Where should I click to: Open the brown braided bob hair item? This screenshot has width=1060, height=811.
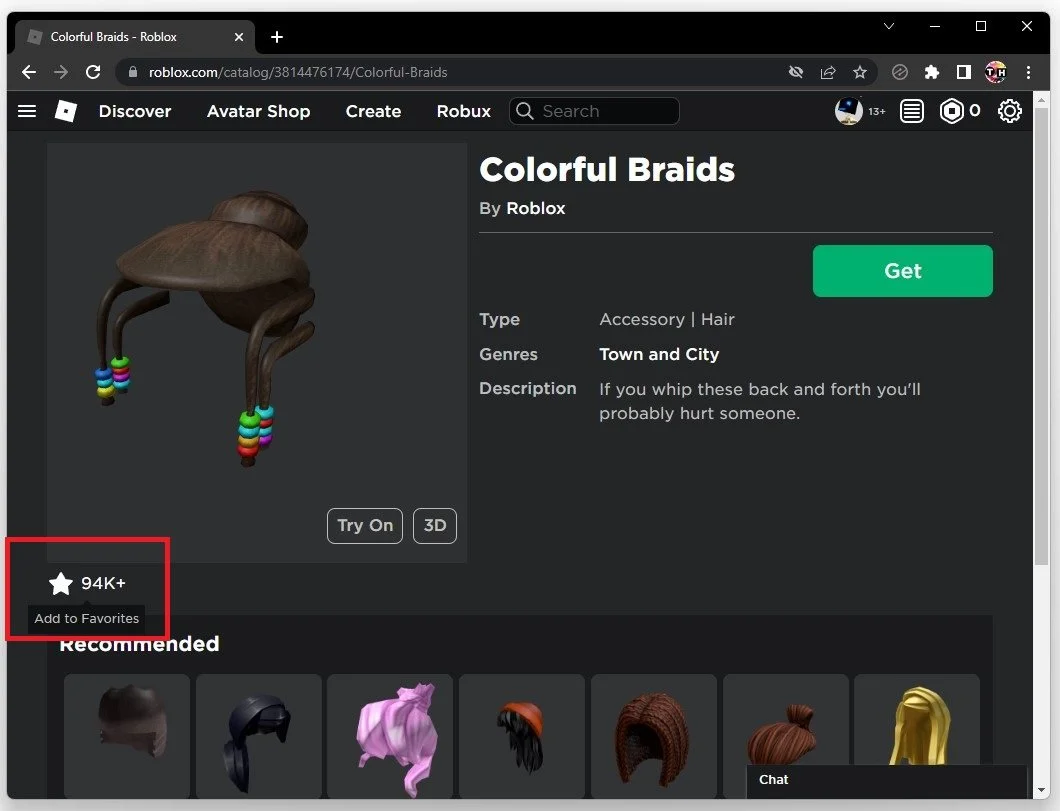(654, 737)
